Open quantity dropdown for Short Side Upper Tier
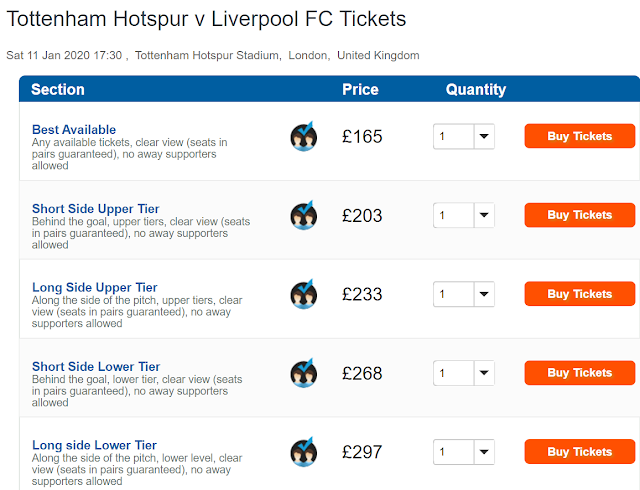Image resolution: width=640 pixels, height=490 pixels. [464, 216]
